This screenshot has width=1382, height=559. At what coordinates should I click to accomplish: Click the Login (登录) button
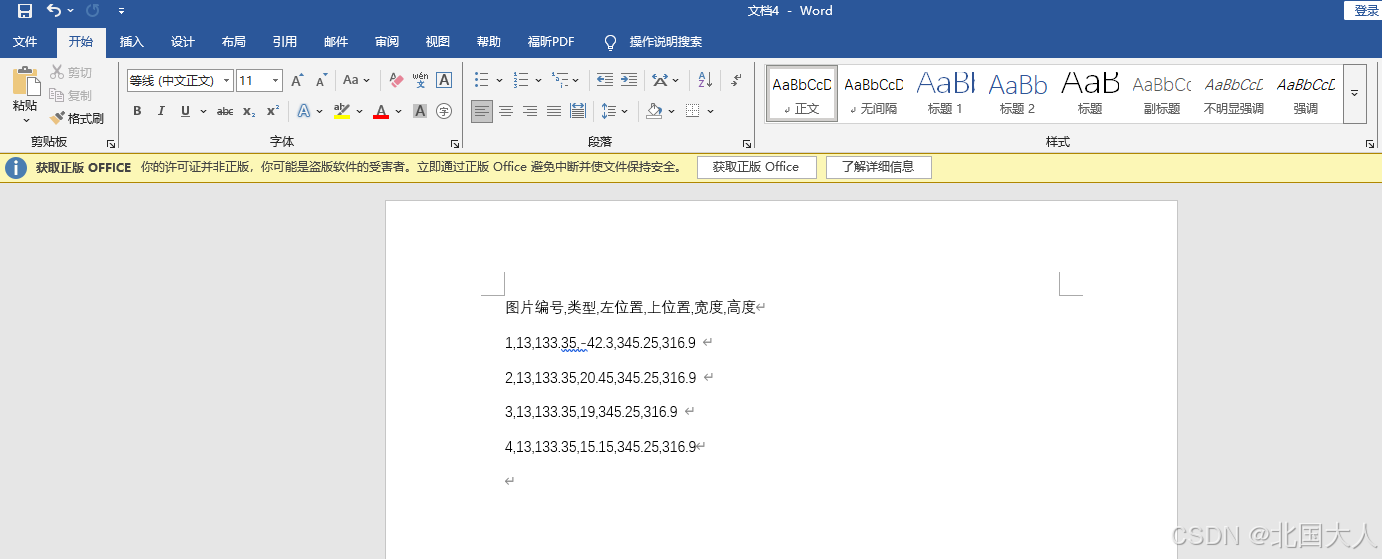click(x=1366, y=11)
